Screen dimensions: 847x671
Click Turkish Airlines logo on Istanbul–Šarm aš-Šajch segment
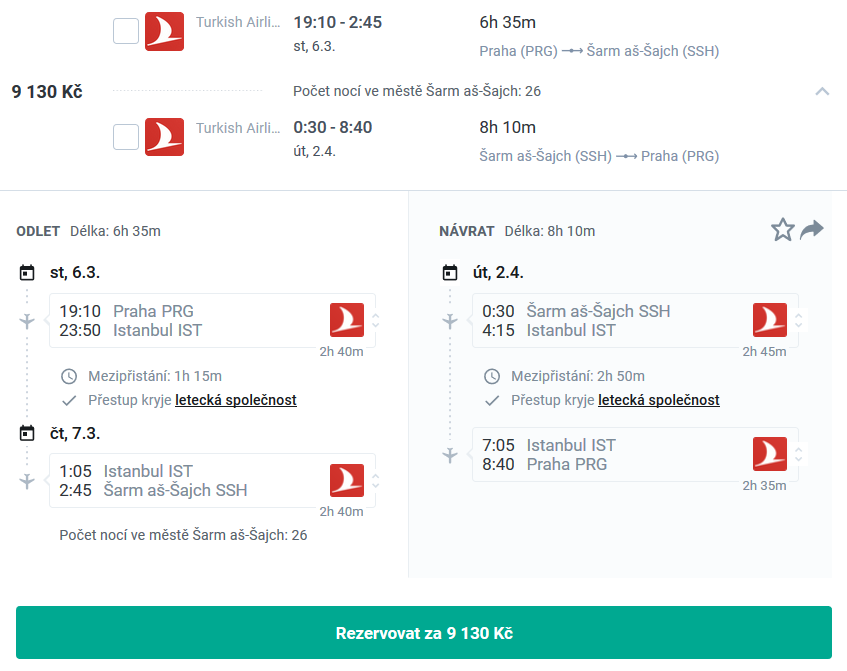[x=347, y=480]
